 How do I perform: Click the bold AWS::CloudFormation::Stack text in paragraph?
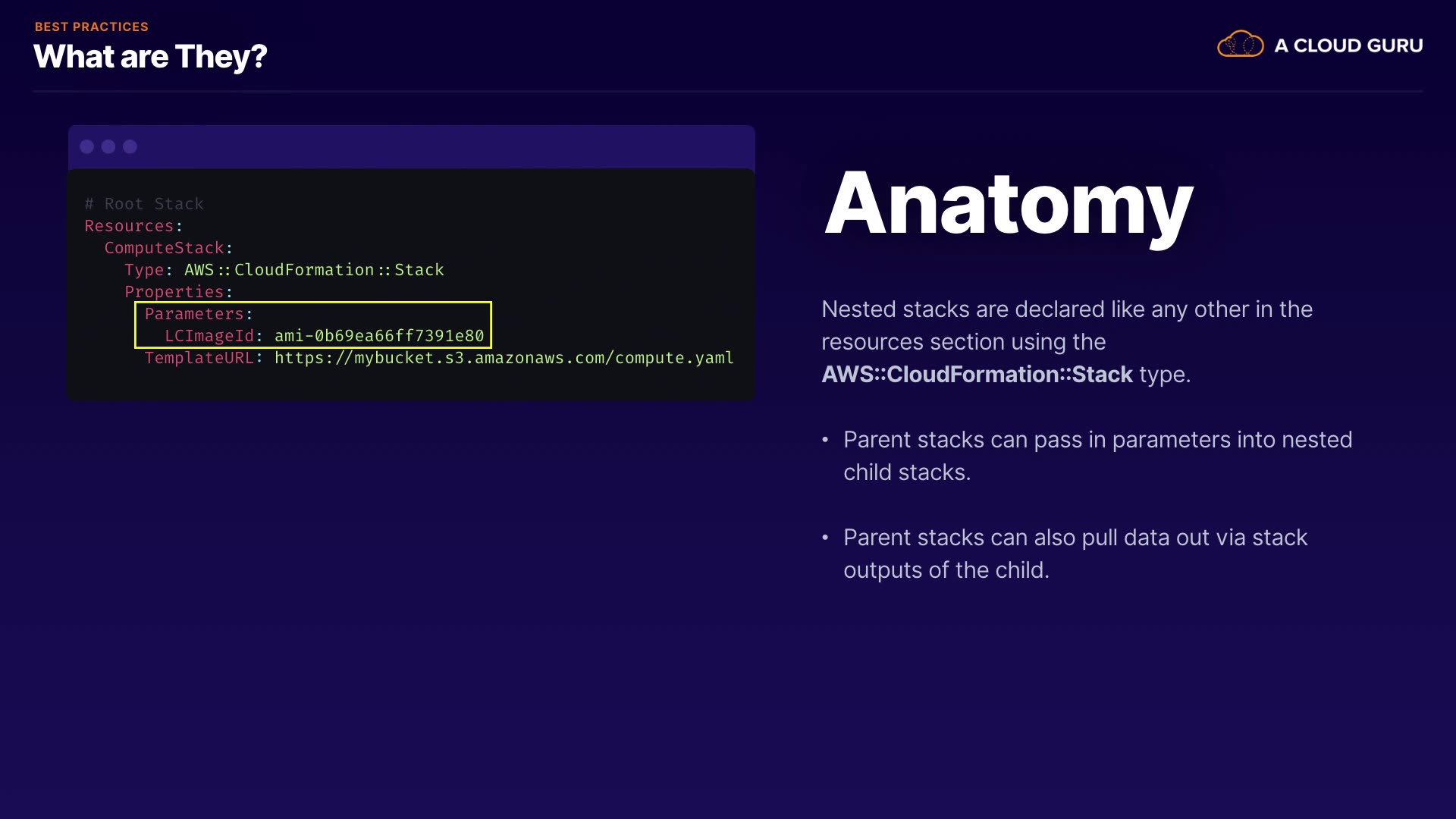(x=977, y=375)
